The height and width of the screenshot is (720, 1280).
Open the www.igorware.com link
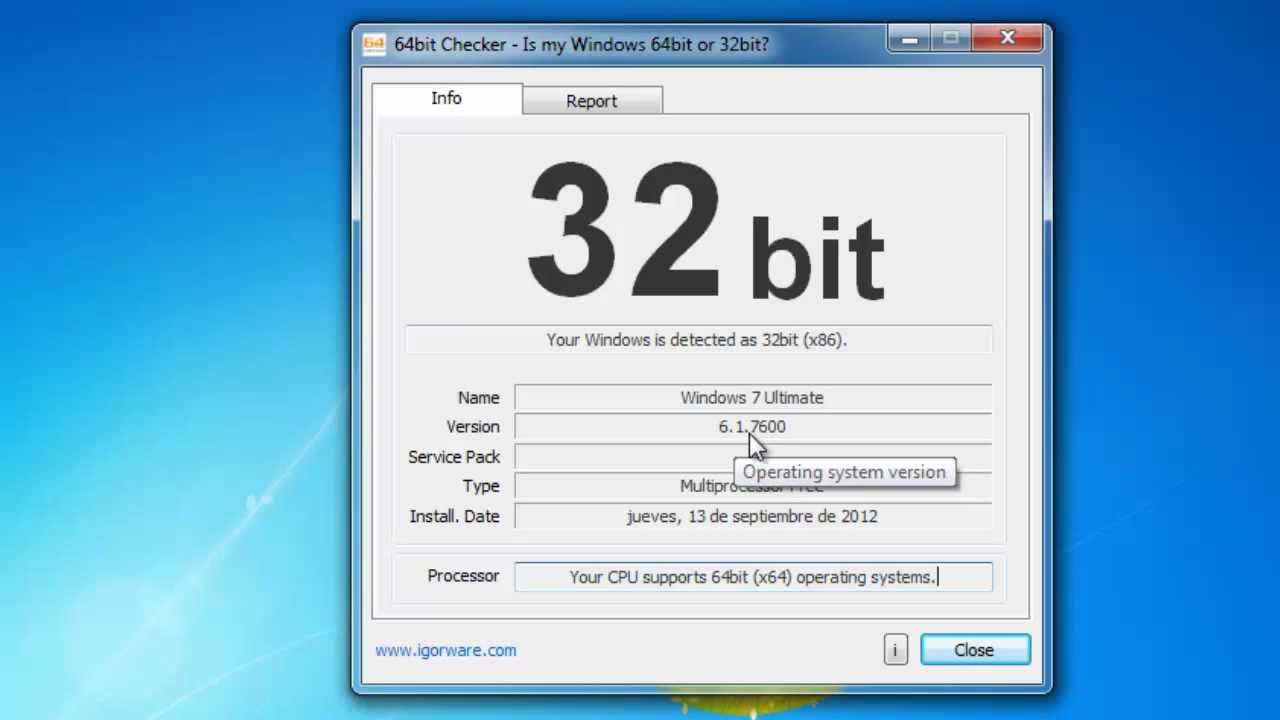click(x=446, y=650)
